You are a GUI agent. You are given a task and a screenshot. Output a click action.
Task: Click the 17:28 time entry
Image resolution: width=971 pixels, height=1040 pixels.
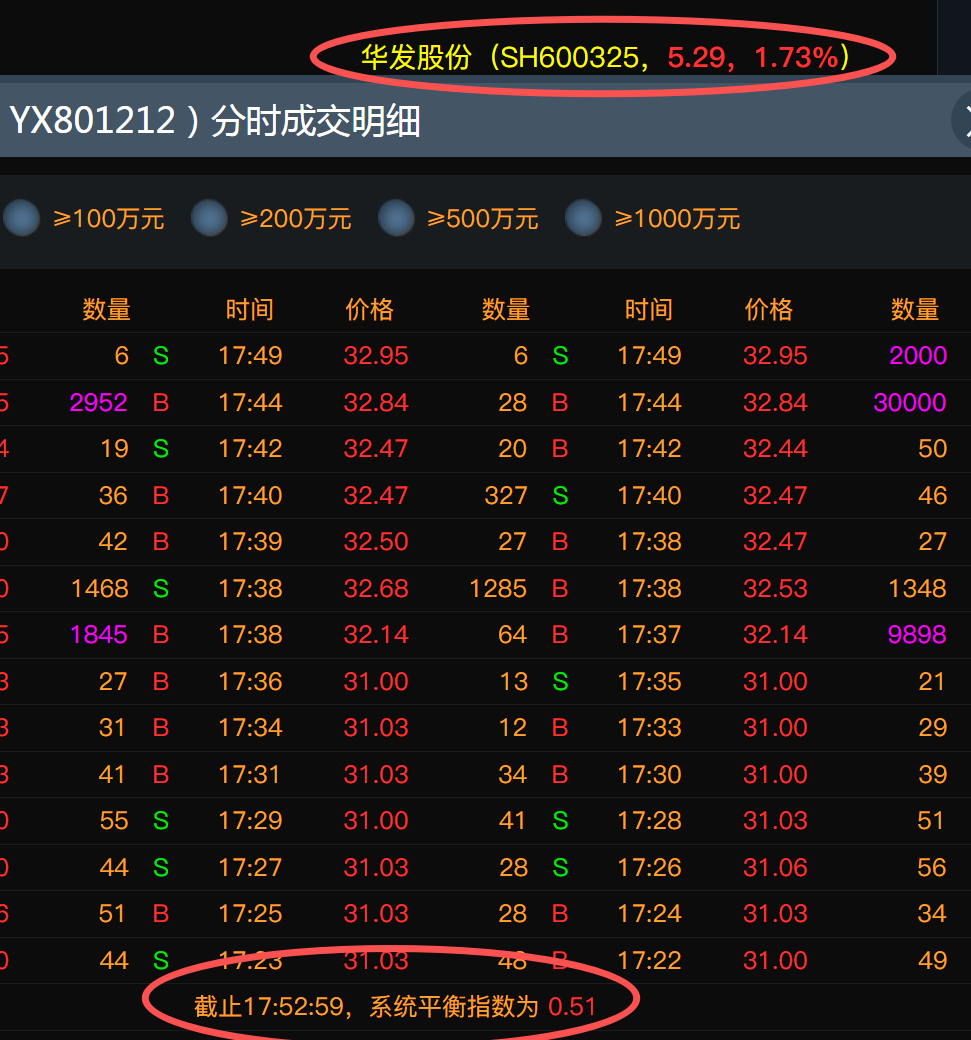coord(649,820)
